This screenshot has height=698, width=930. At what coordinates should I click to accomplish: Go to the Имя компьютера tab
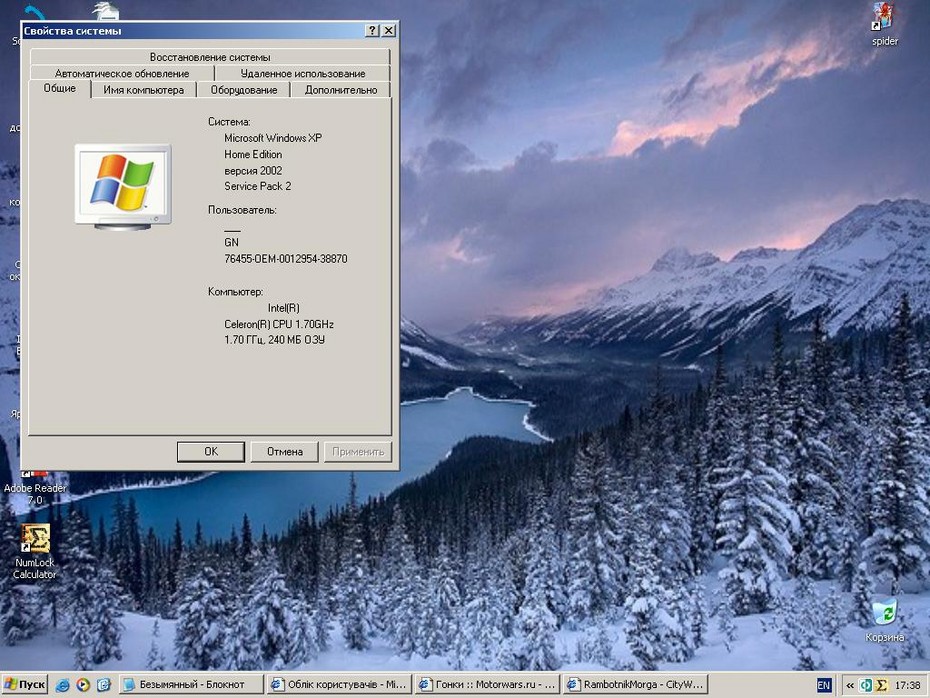pos(144,90)
